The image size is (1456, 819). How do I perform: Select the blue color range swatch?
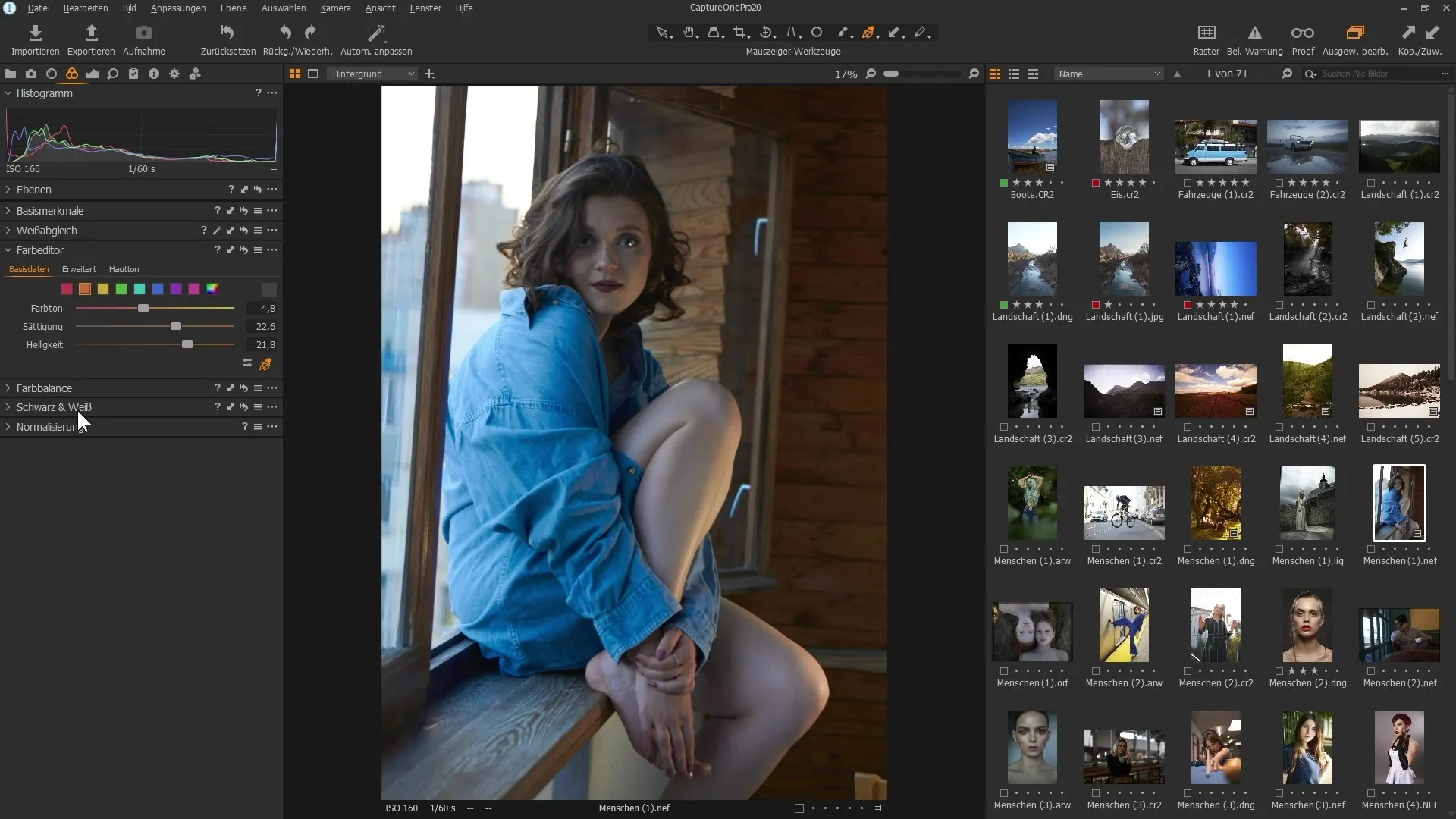click(x=158, y=289)
